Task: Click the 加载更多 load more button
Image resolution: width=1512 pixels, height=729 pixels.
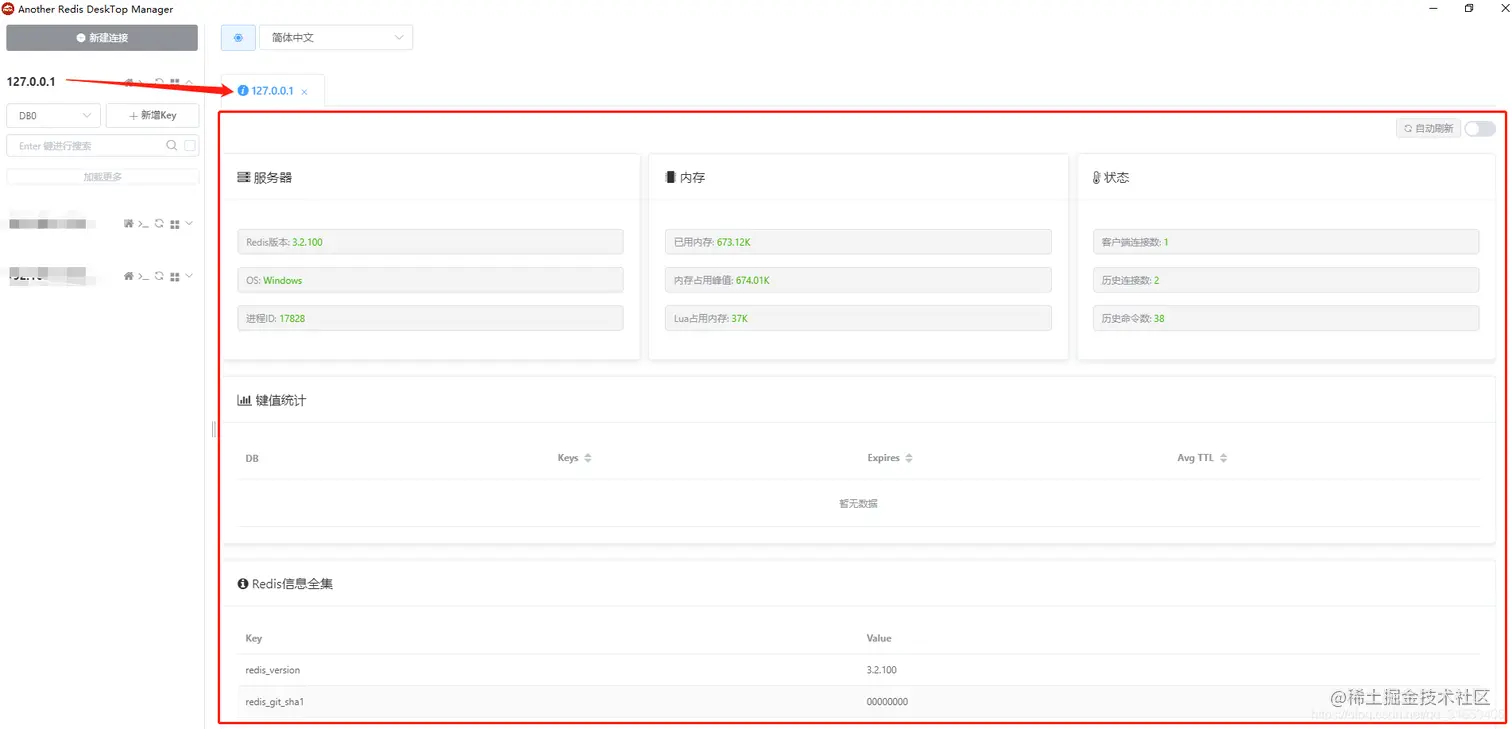Action: tap(103, 177)
